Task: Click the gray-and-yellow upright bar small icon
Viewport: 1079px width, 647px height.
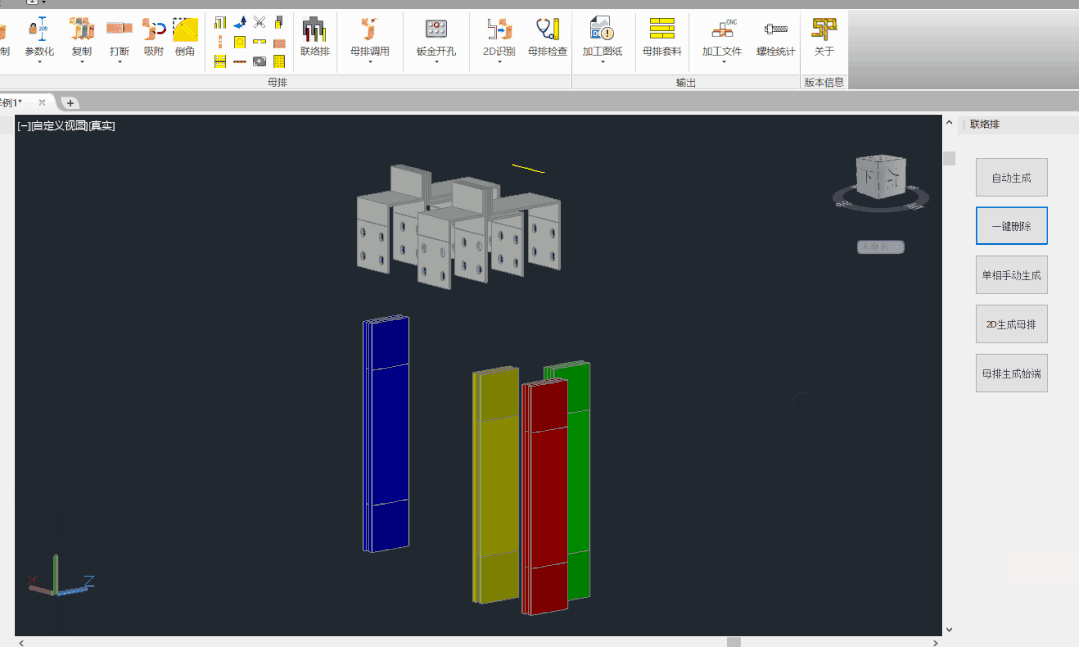Action: (279, 23)
